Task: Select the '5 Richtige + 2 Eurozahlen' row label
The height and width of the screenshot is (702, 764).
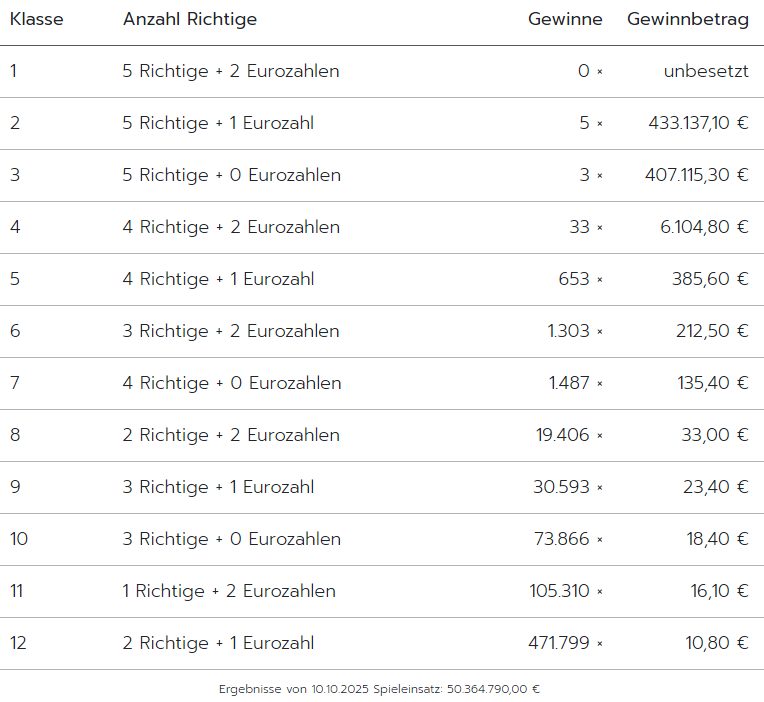Action: pos(231,71)
